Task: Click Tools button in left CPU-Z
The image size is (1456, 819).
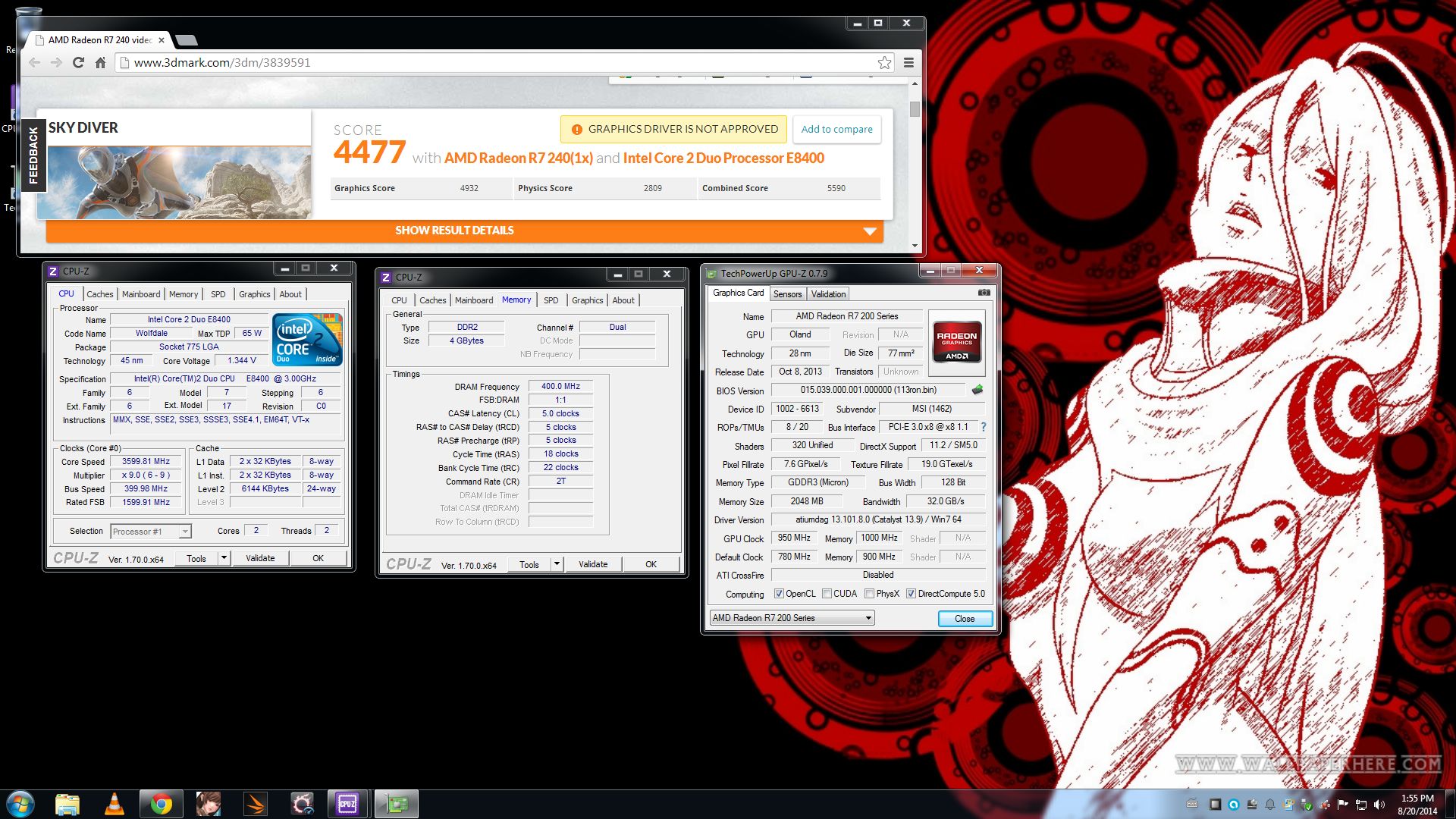Action: click(x=196, y=558)
